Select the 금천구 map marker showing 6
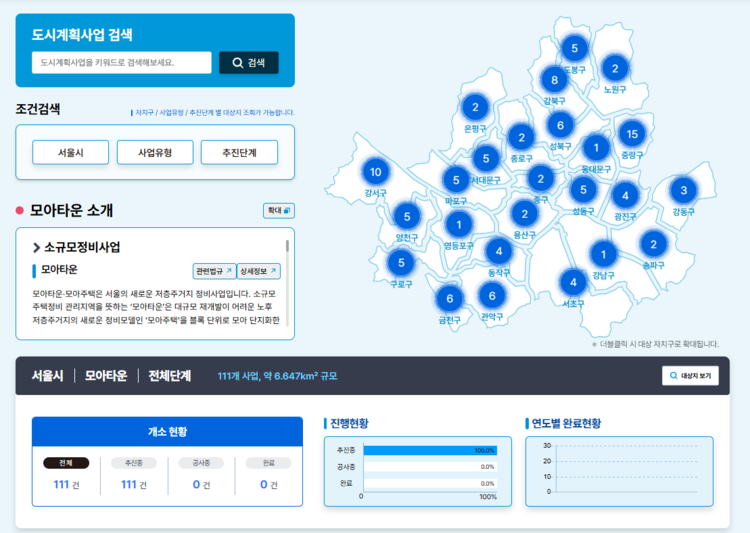Image resolution: width=750 pixels, height=533 pixels. pos(450,299)
